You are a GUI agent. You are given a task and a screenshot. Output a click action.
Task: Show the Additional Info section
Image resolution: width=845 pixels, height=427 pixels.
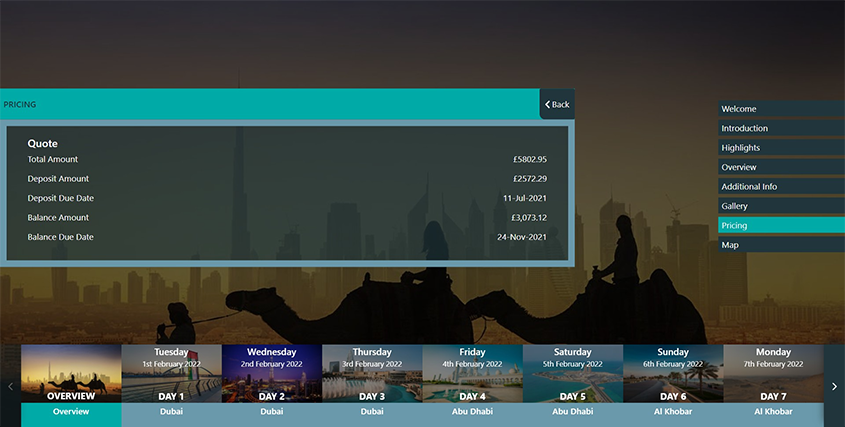point(780,187)
